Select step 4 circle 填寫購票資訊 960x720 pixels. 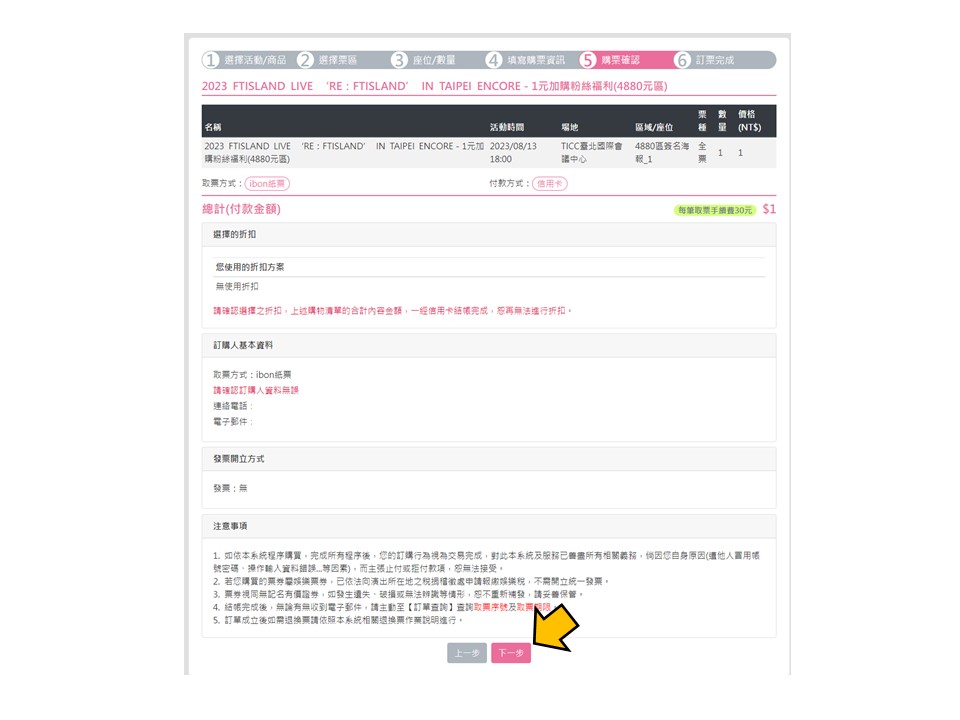click(x=493, y=60)
